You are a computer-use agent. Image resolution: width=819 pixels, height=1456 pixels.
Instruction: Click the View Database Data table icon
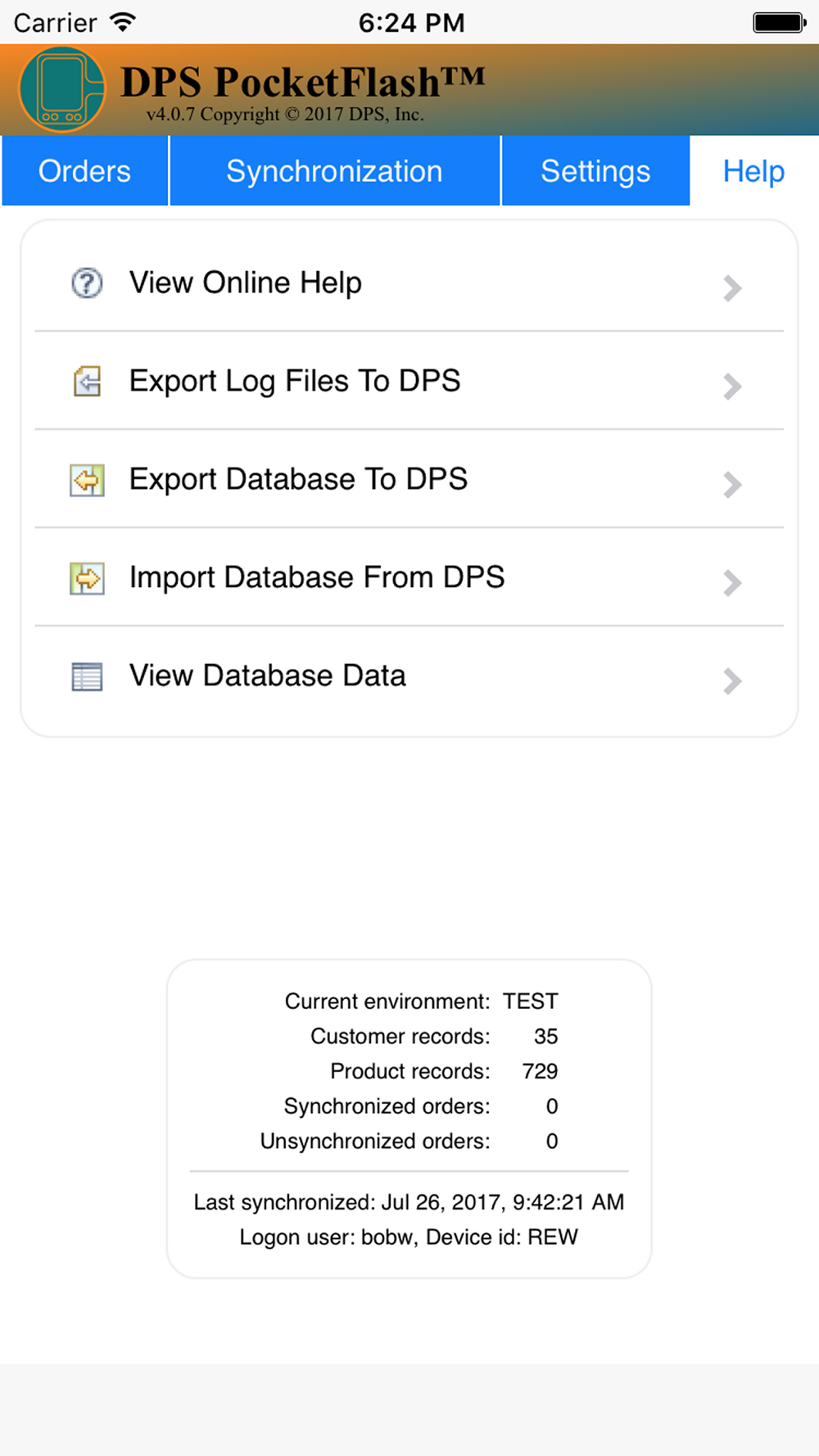tap(87, 676)
